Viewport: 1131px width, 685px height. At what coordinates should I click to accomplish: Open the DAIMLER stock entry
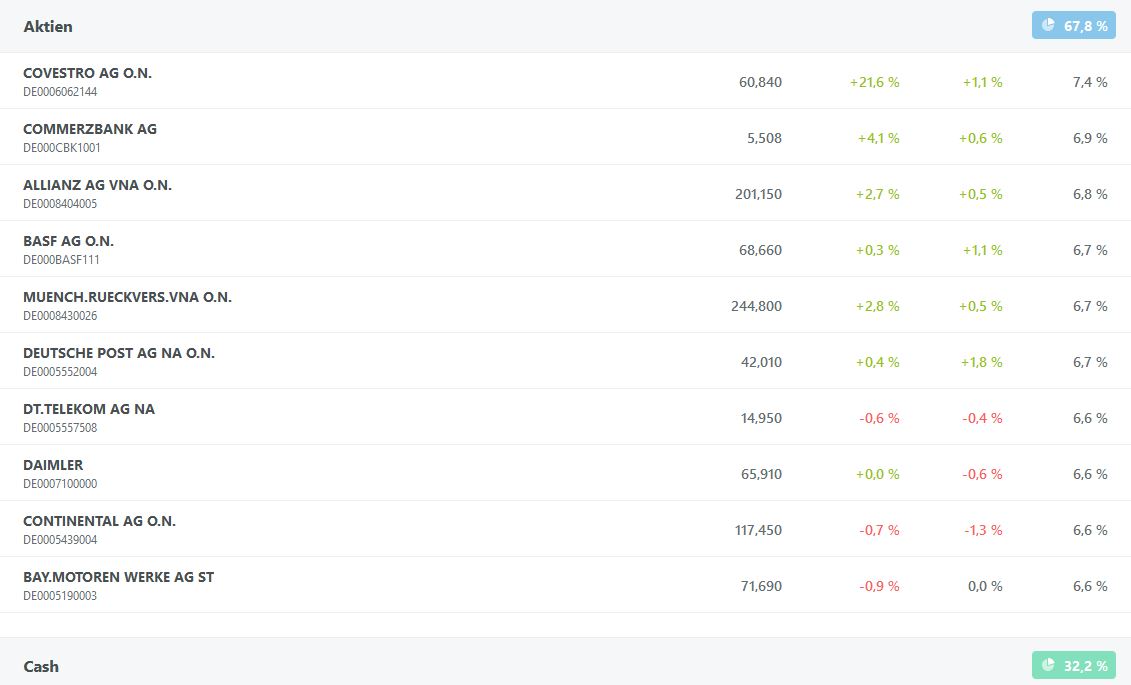pyautogui.click(x=53, y=465)
